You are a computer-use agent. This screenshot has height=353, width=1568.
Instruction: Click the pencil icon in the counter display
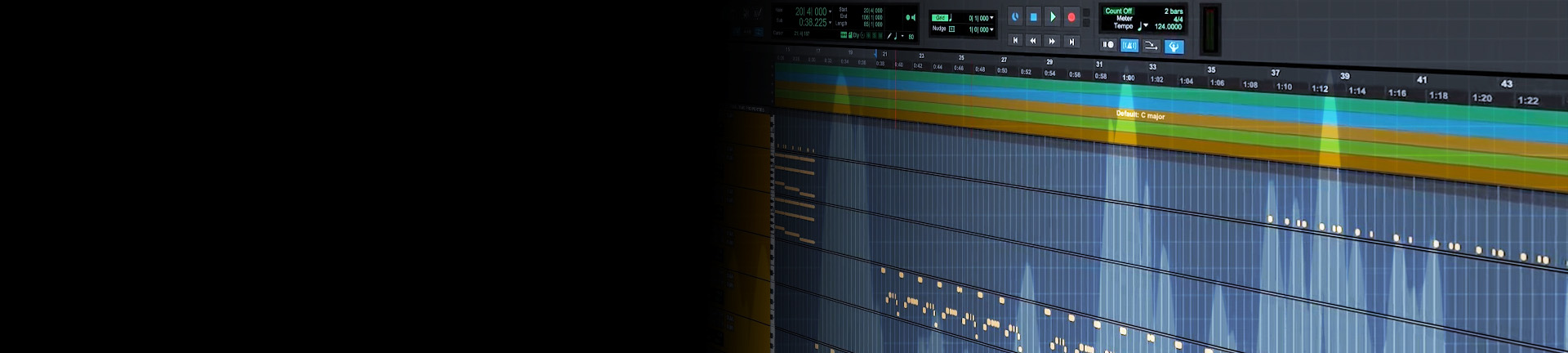pyautogui.click(x=889, y=36)
